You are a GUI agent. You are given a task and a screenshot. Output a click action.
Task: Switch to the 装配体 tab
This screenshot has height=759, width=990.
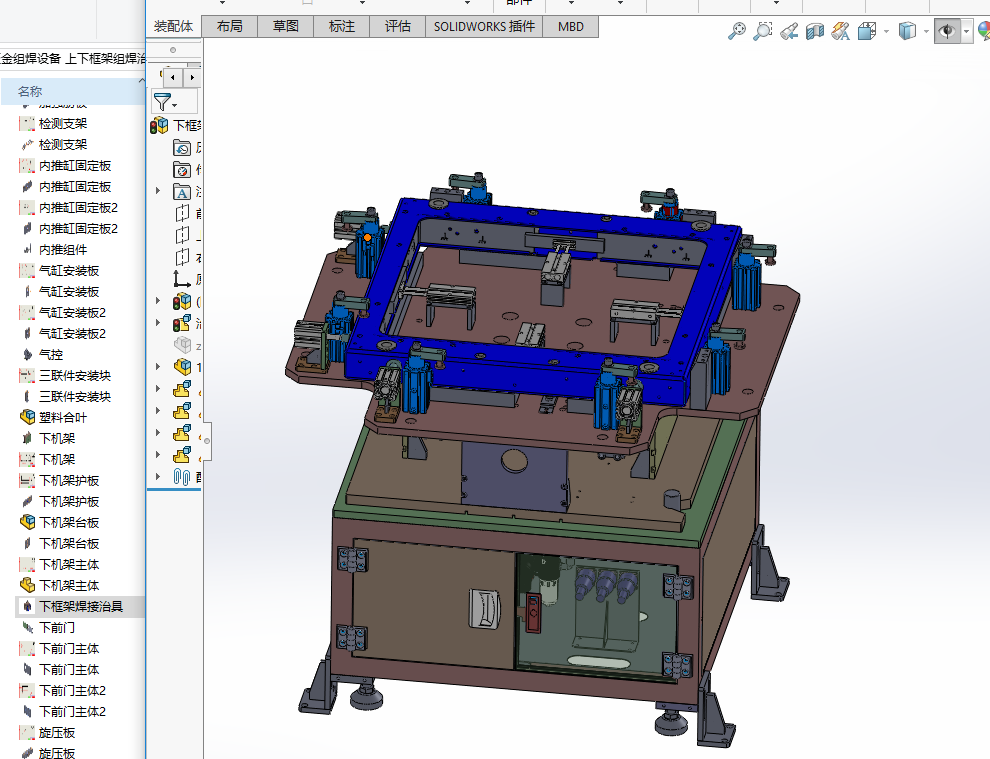click(173, 27)
